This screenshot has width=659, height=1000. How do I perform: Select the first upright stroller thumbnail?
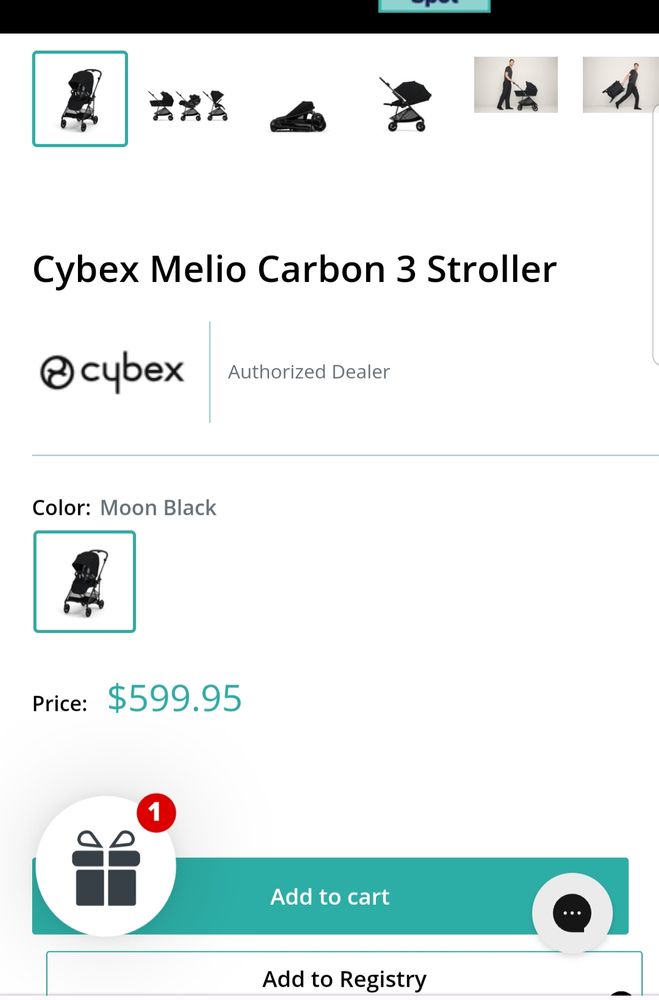pyautogui.click(x=80, y=98)
